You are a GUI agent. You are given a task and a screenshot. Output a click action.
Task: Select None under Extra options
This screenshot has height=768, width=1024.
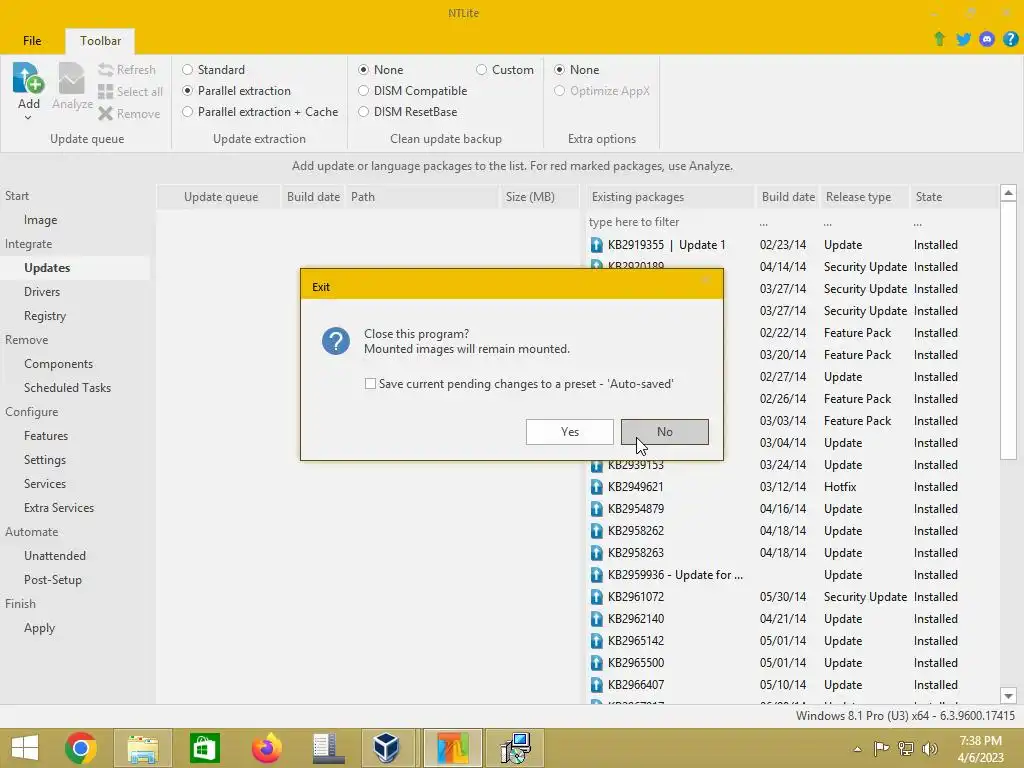coord(559,69)
